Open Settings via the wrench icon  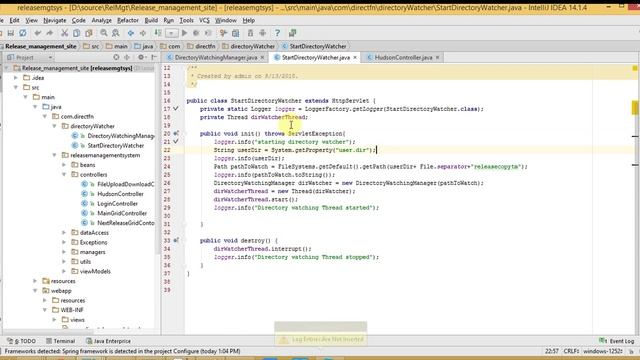click(223, 33)
